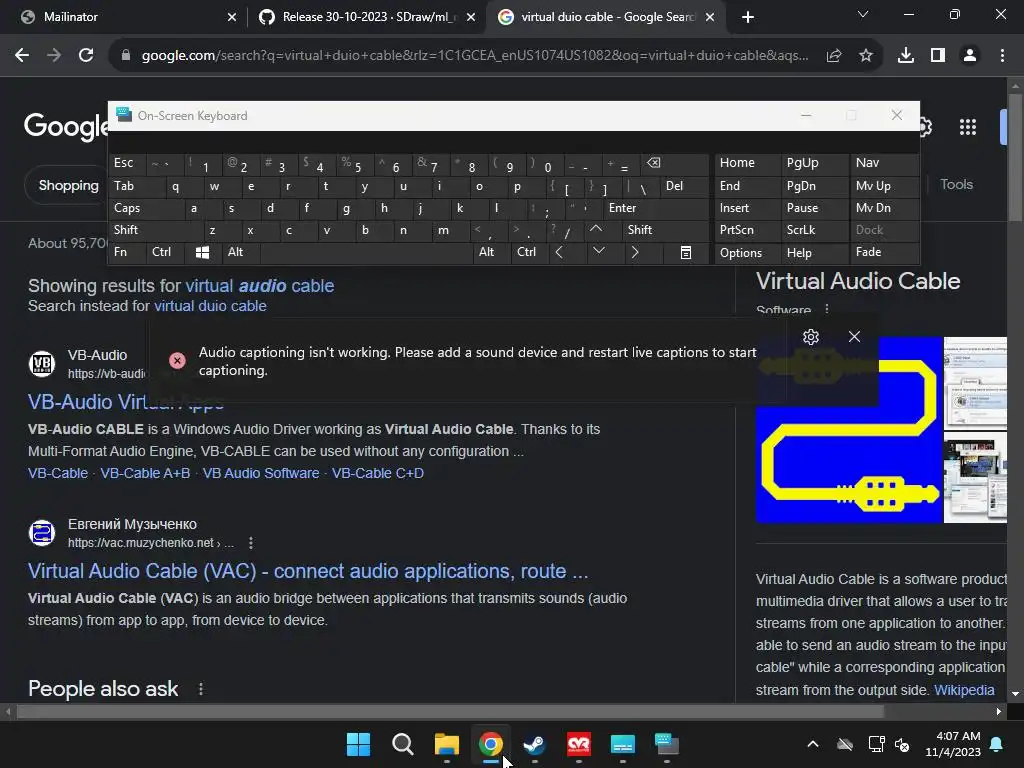Open Chrome downloads icon
The width and height of the screenshot is (1024, 768).
(906, 56)
